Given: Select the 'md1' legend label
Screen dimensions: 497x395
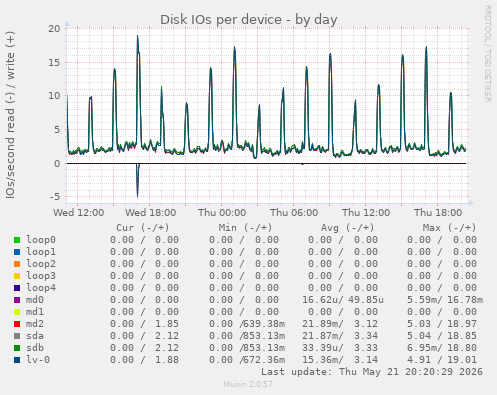Looking at the screenshot, I should click(35, 312).
